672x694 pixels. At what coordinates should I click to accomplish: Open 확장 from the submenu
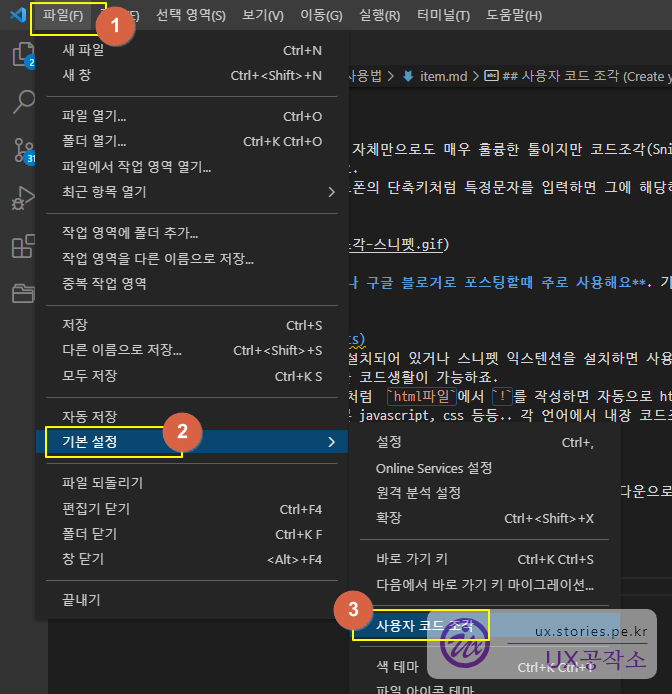point(484,518)
